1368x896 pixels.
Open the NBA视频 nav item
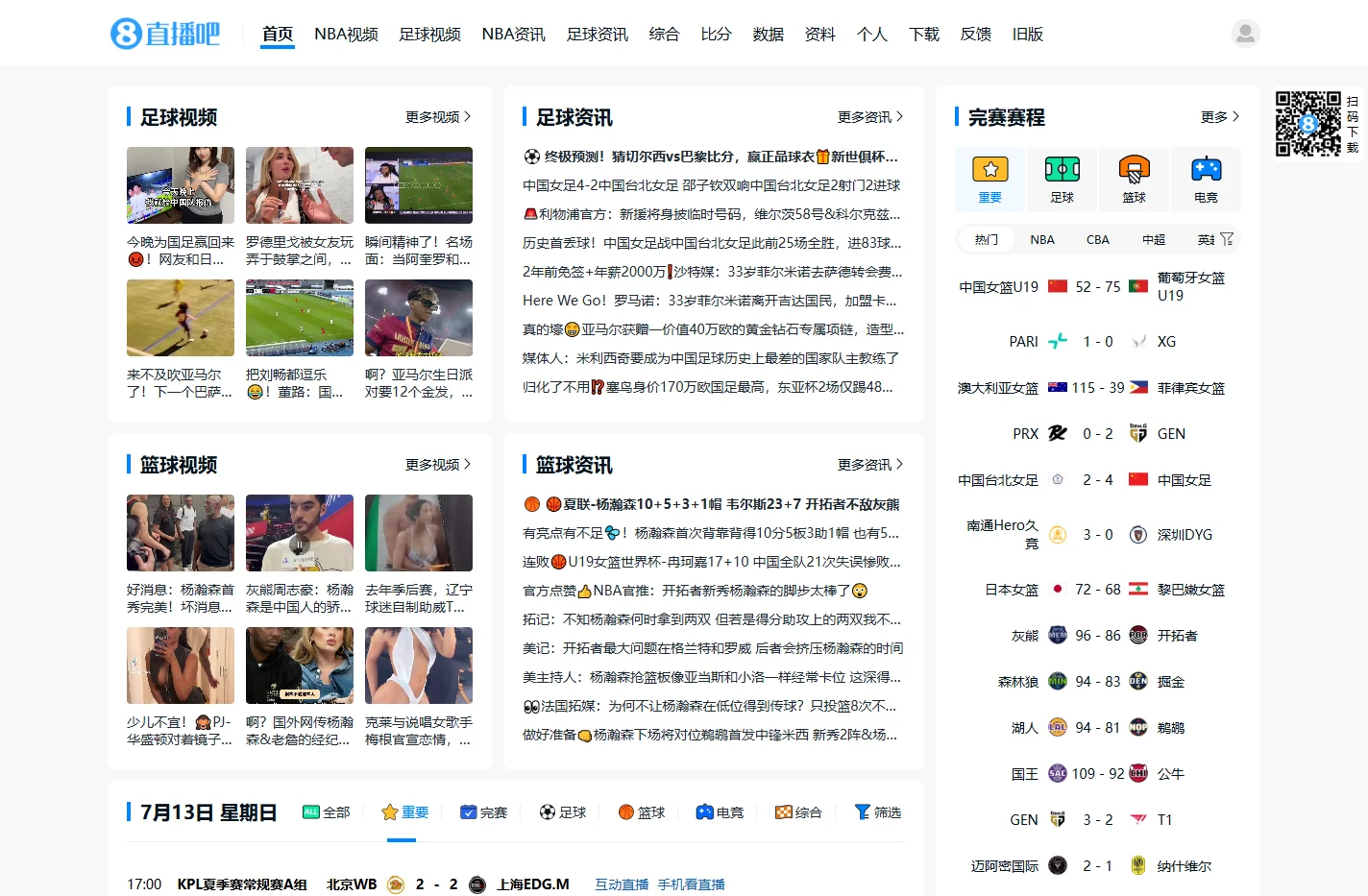point(346,34)
